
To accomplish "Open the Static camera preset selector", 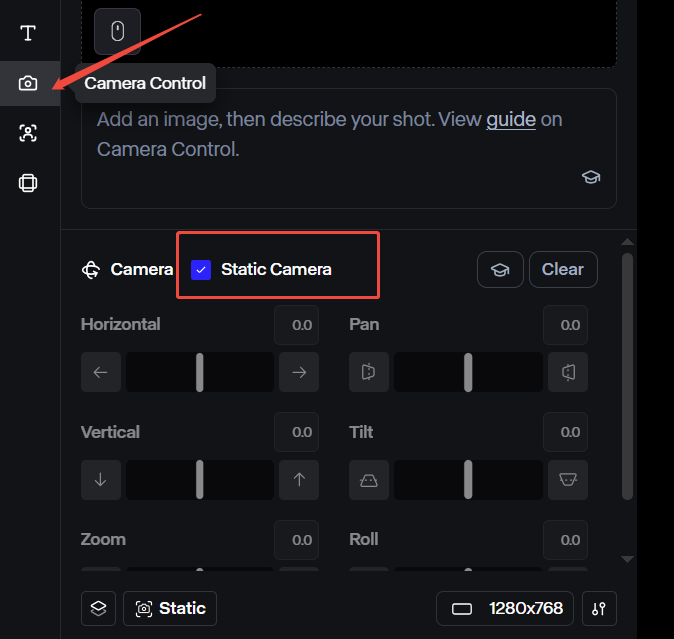I will 170,608.
